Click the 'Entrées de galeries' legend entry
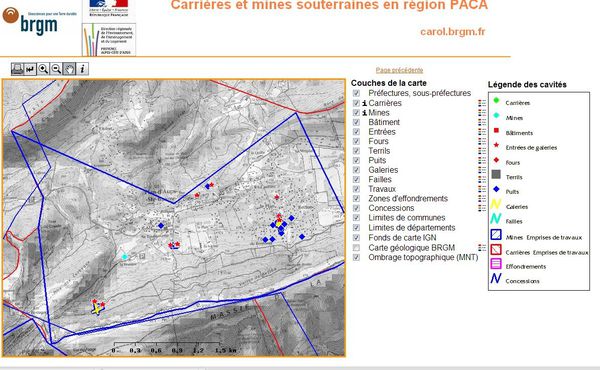Image resolution: width=600 pixels, height=370 pixels. tap(531, 148)
